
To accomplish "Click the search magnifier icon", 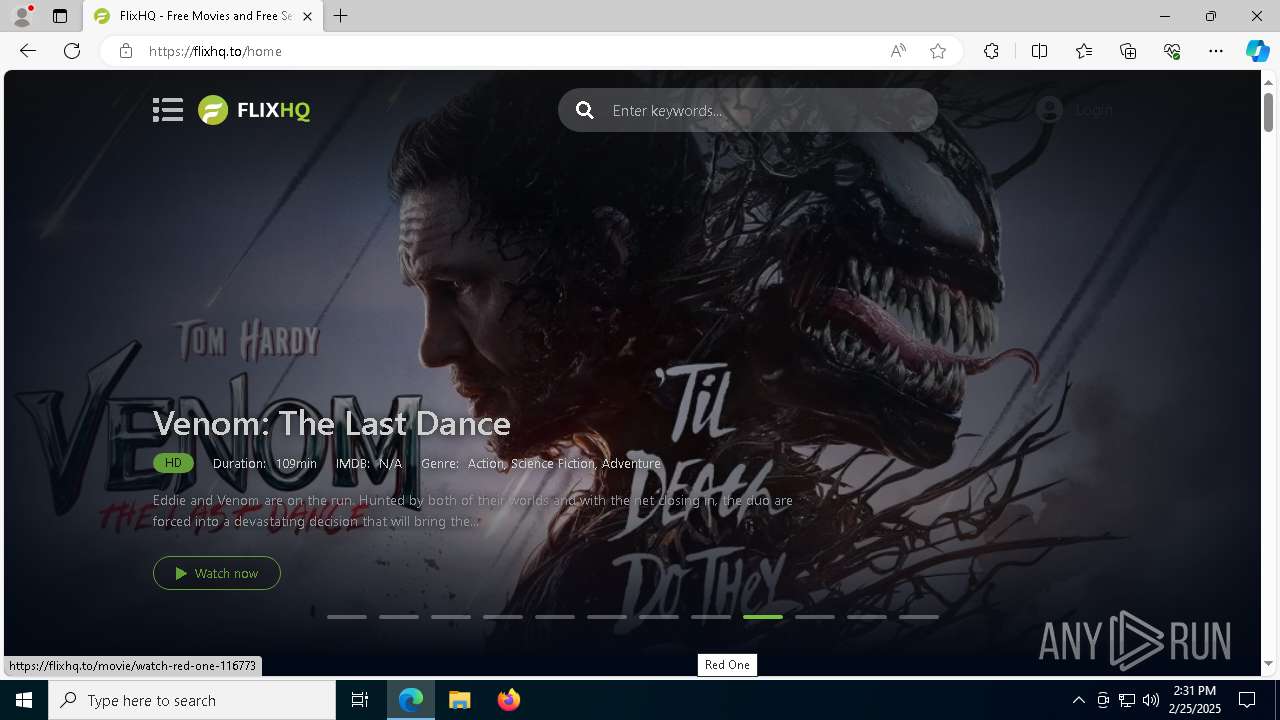I will click(585, 110).
